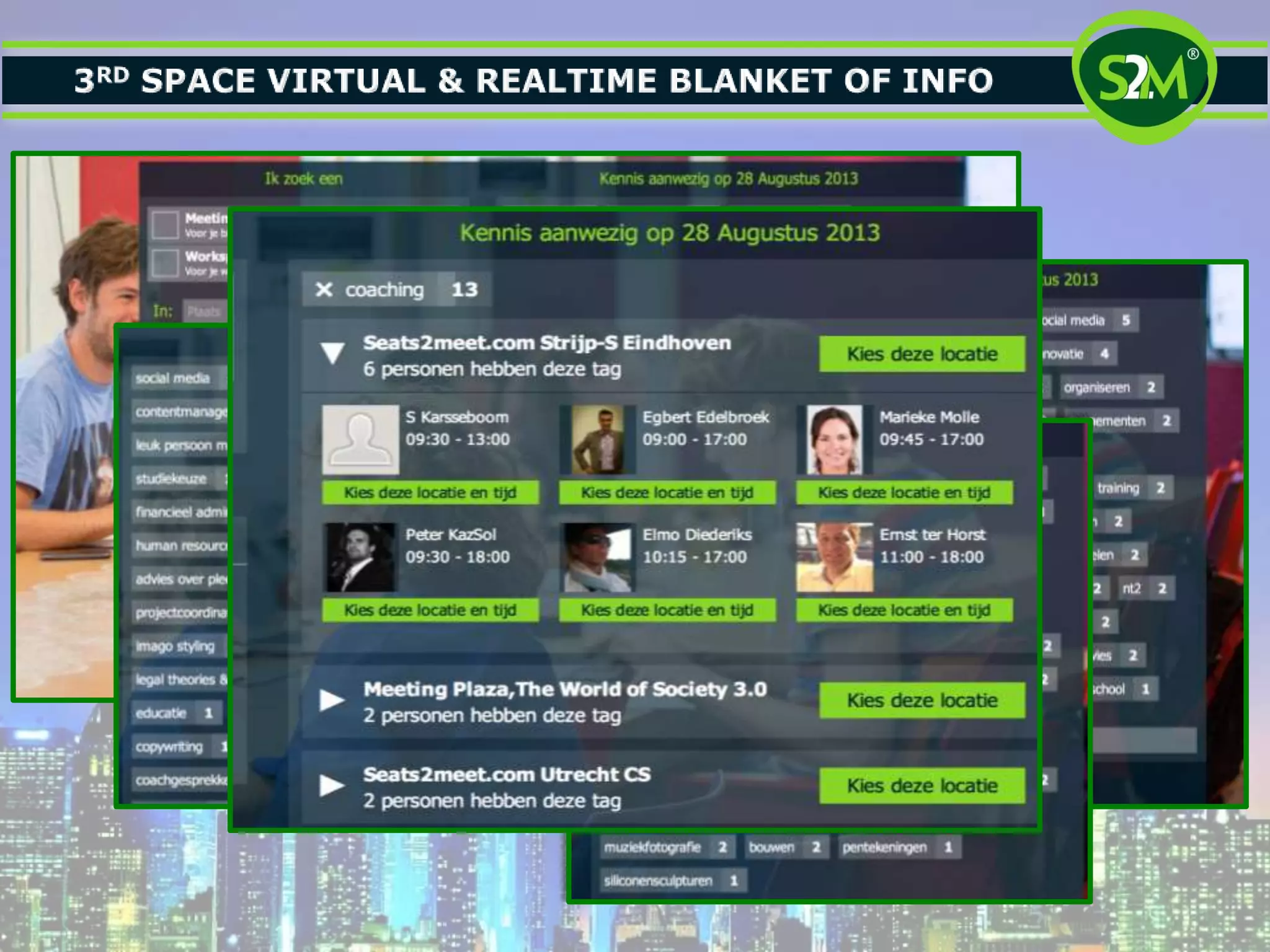Open Elmo Diederiks' profile photo
Viewport: 1270px width, 952px height.
597,557
